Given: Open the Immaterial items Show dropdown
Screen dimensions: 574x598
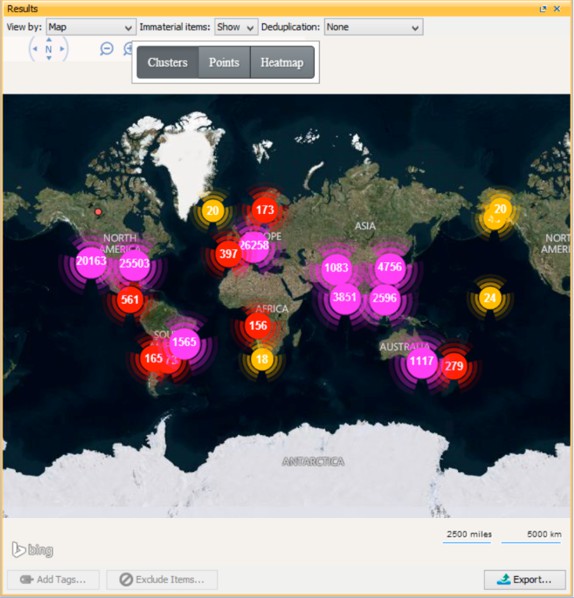Looking at the screenshot, I should [236, 27].
